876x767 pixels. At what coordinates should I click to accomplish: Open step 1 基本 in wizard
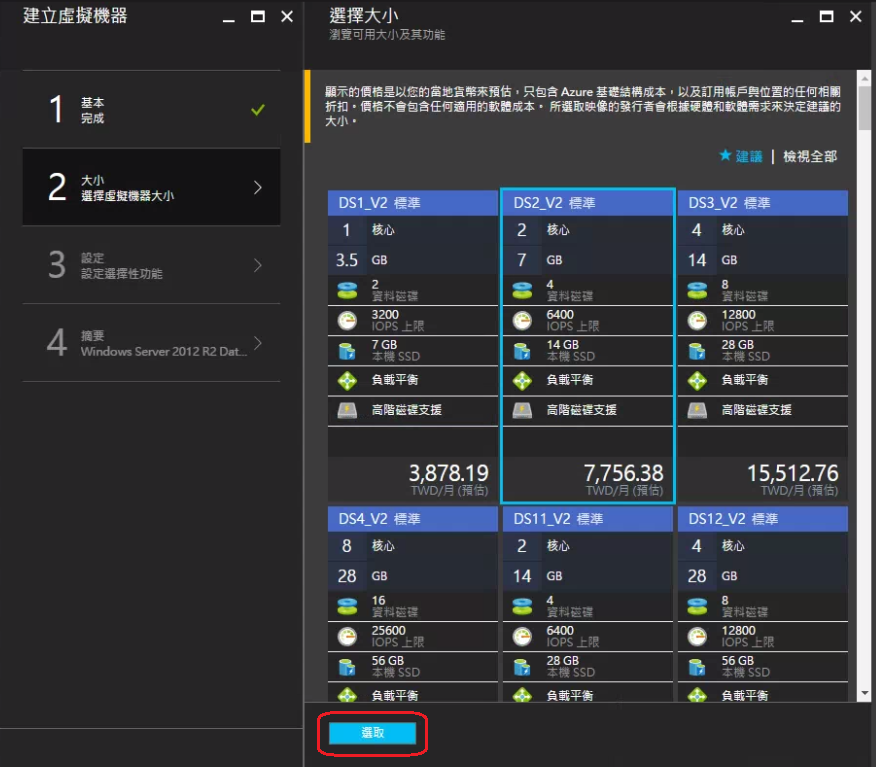[151, 109]
